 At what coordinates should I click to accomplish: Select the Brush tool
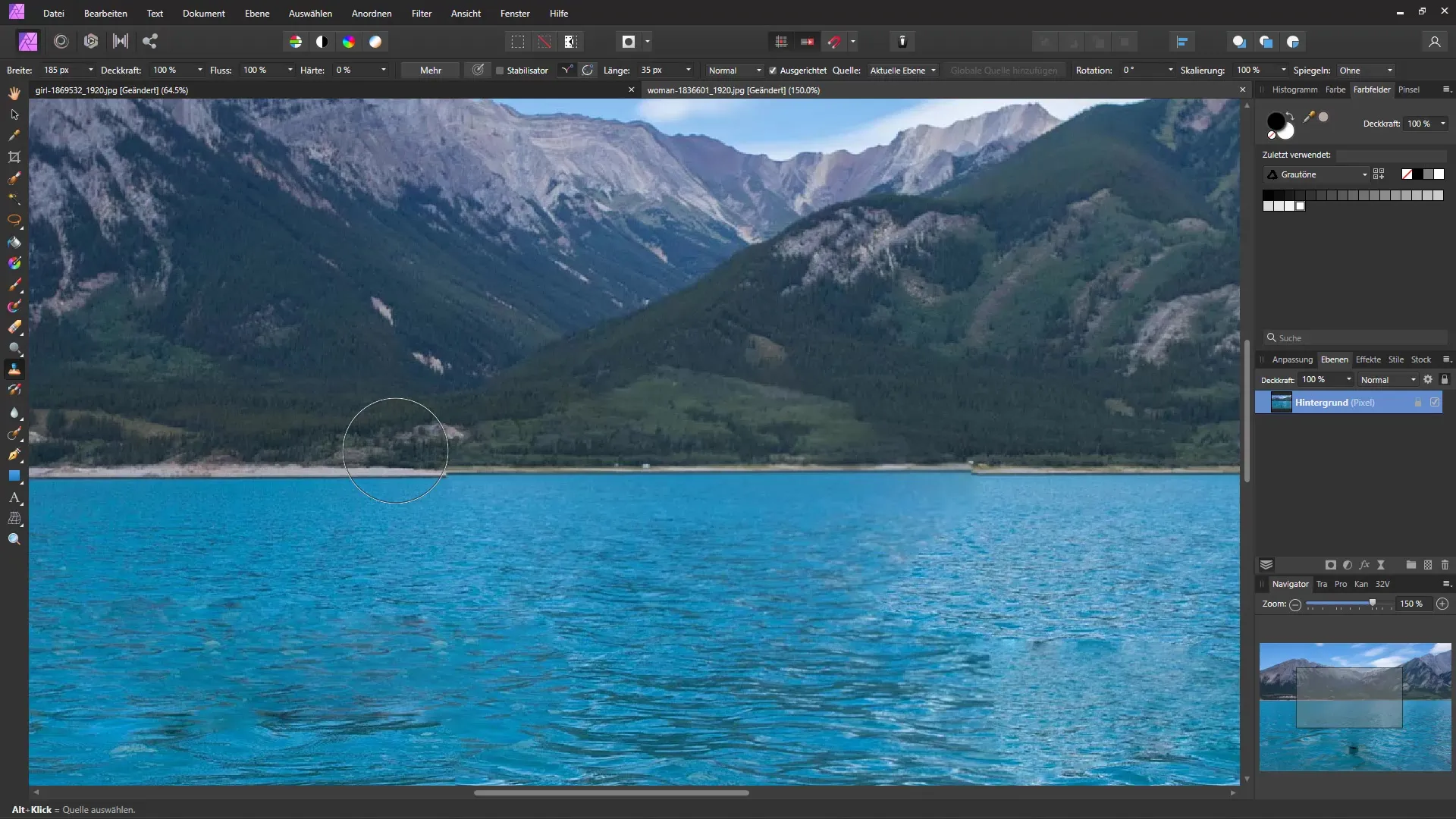(14, 284)
